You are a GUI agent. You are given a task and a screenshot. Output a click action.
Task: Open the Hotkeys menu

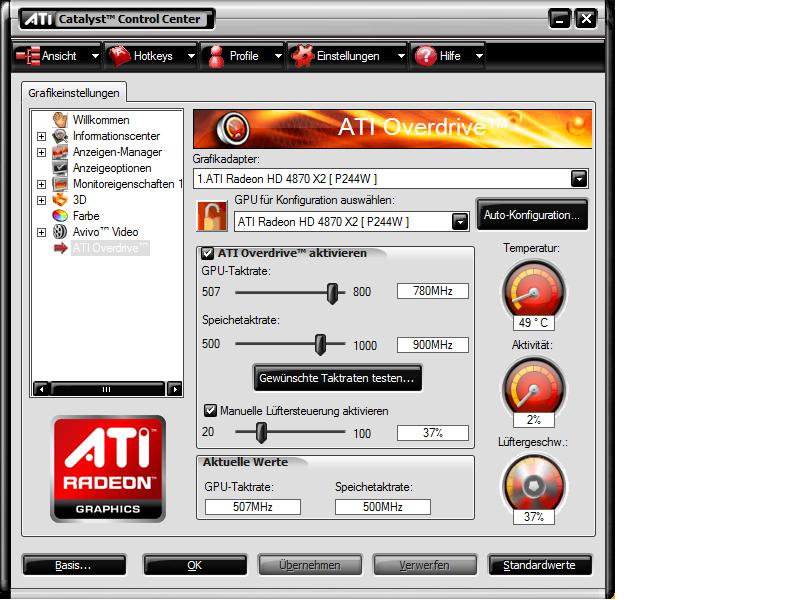click(x=152, y=56)
